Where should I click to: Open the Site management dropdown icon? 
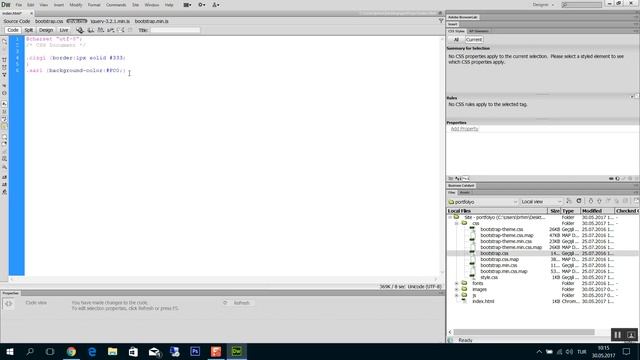[216, 5]
